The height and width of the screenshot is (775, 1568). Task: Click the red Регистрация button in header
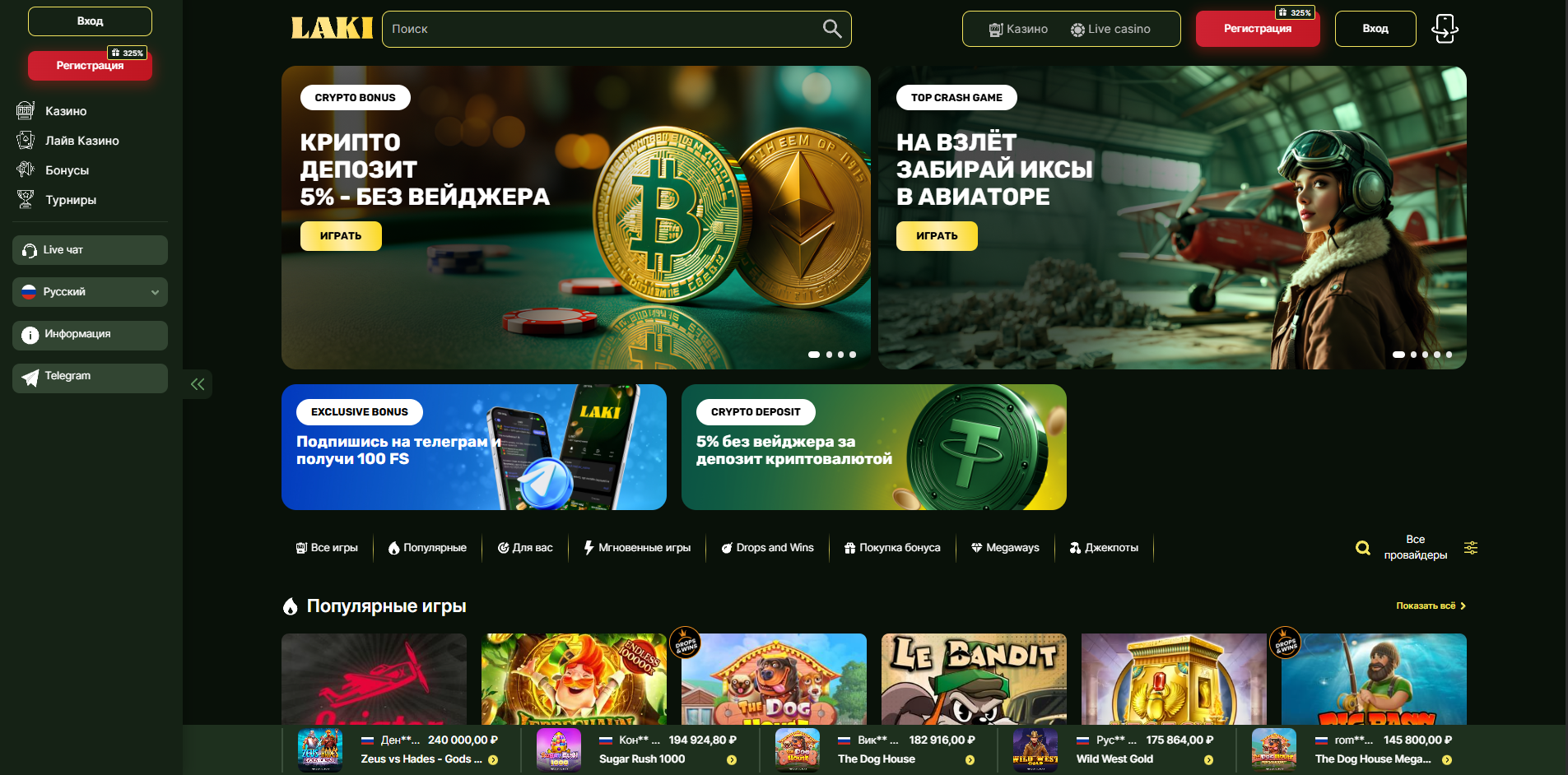coord(1258,29)
